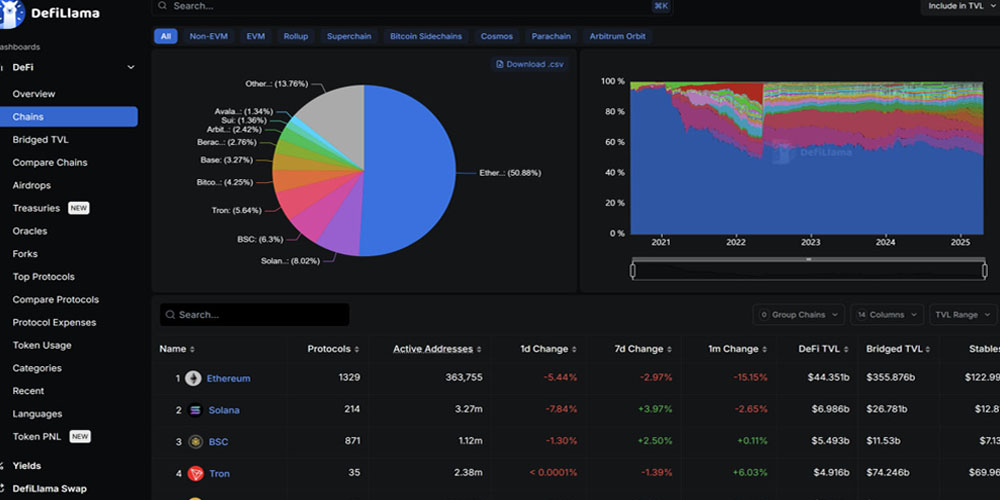The image size is (1000, 500).
Task: Toggle the Rollup category filter
Action: [296, 37]
